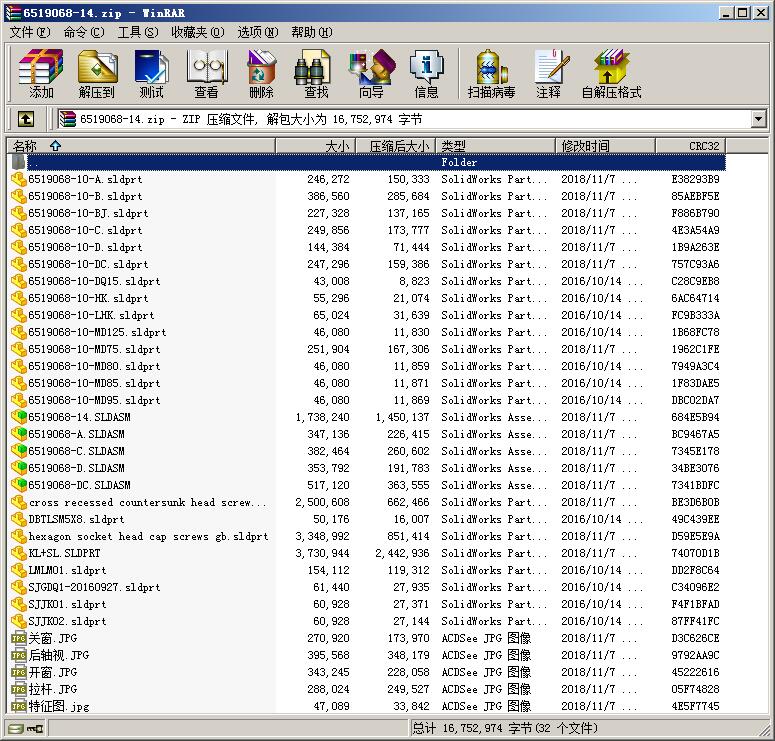Screen dimensions: 775x741
Task: Select 开窗.JPG file name
Action: click(53, 672)
